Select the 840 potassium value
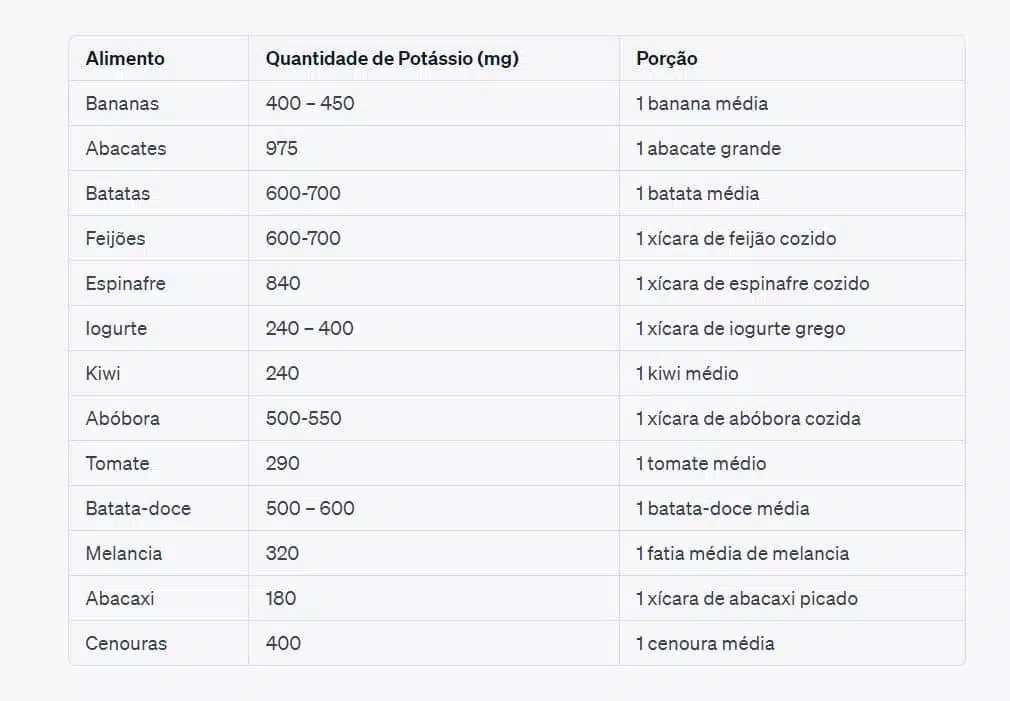1010x701 pixels. (x=283, y=283)
